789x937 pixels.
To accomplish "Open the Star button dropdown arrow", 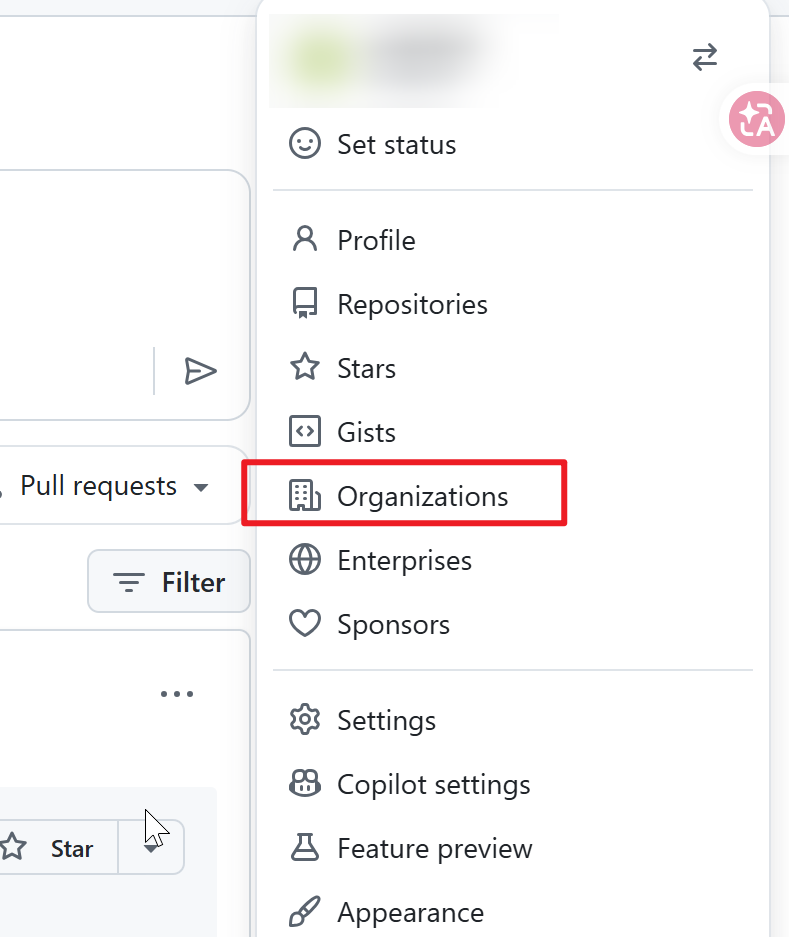I will click(151, 847).
